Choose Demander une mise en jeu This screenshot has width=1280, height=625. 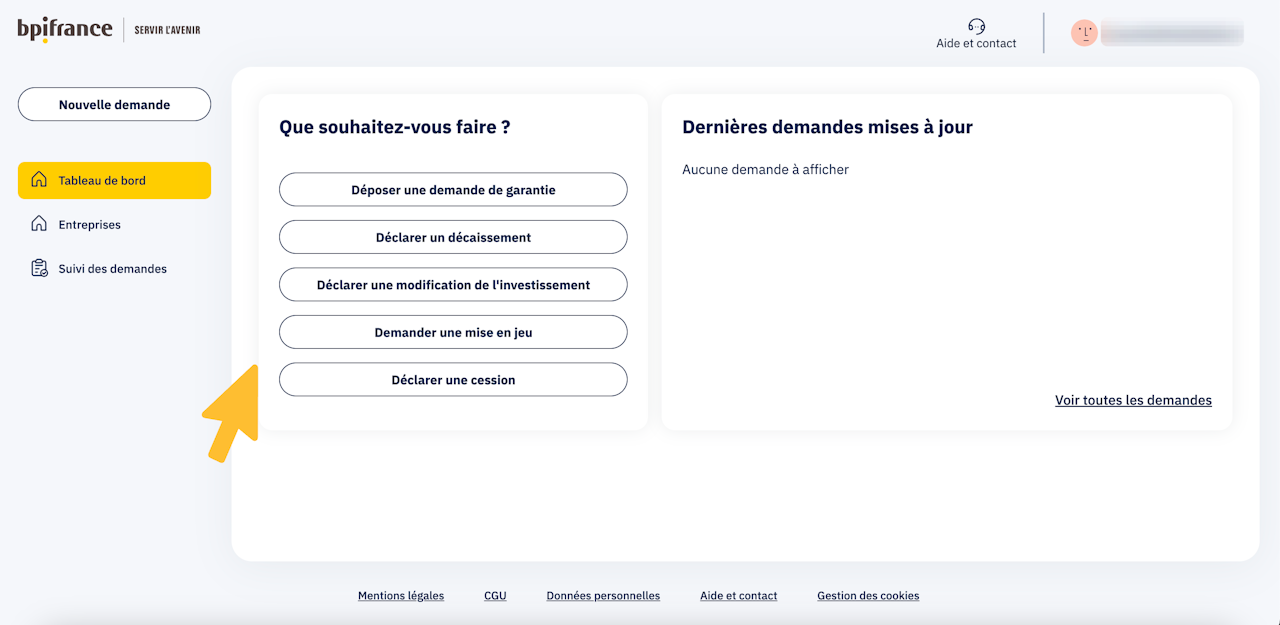[x=453, y=332]
